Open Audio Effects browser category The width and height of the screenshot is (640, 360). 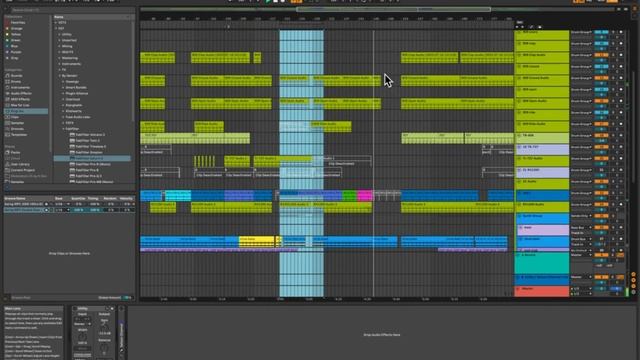coord(21,93)
